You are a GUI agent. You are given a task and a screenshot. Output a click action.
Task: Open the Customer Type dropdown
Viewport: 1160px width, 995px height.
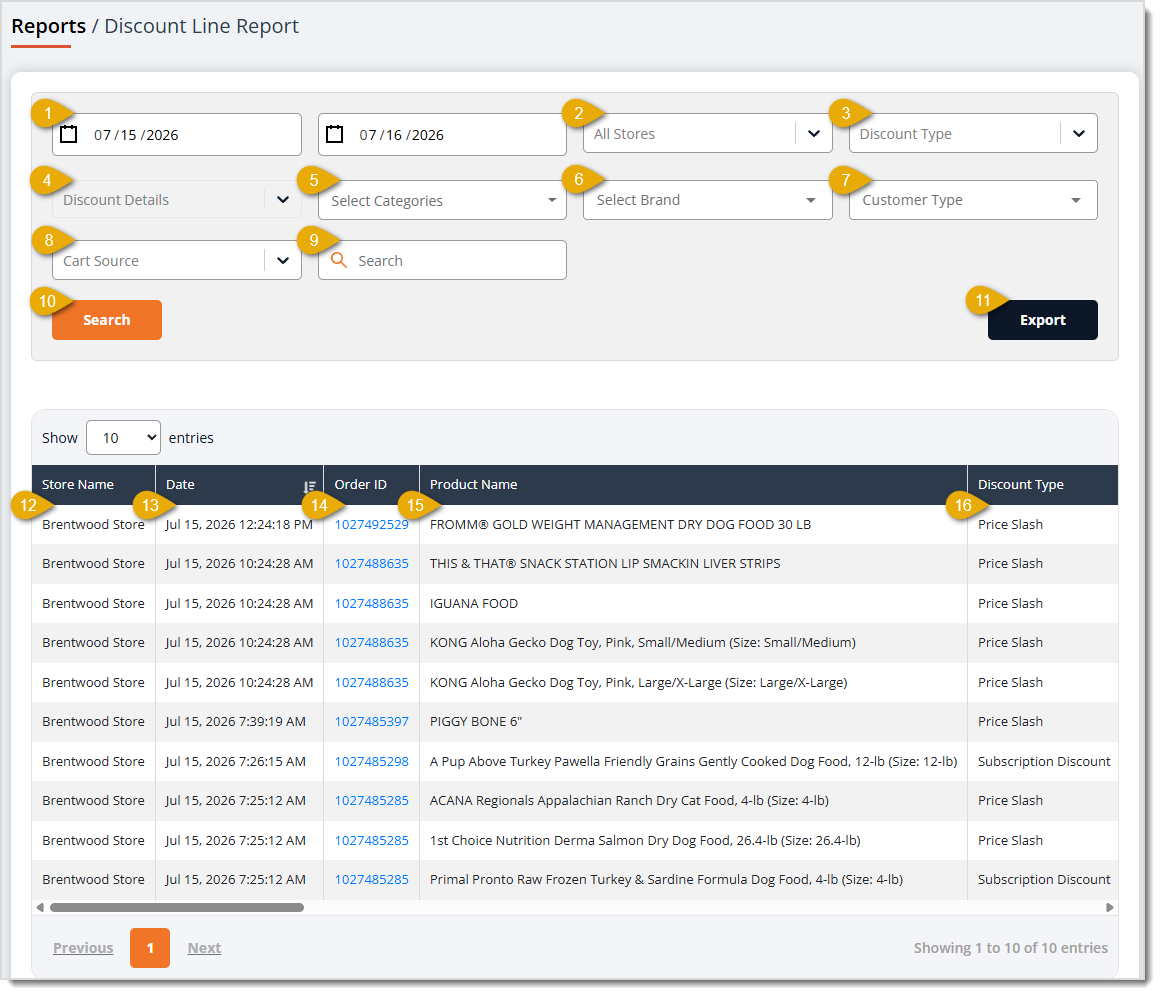972,200
